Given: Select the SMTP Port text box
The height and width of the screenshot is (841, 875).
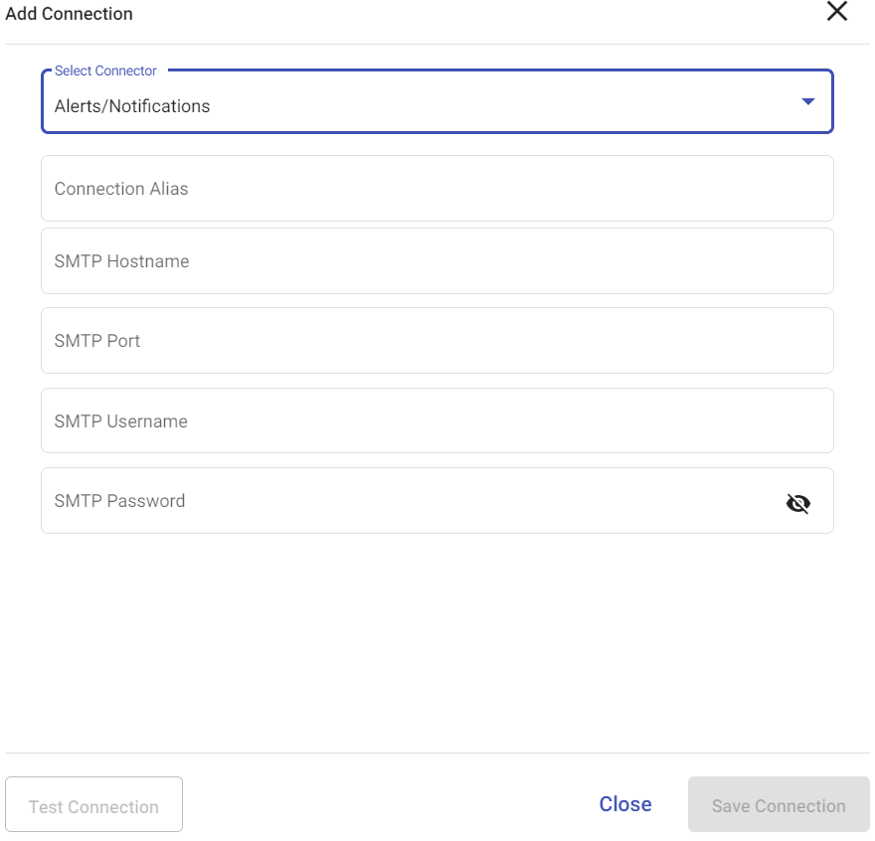Looking at the screenshot, I should coord(437,340).
